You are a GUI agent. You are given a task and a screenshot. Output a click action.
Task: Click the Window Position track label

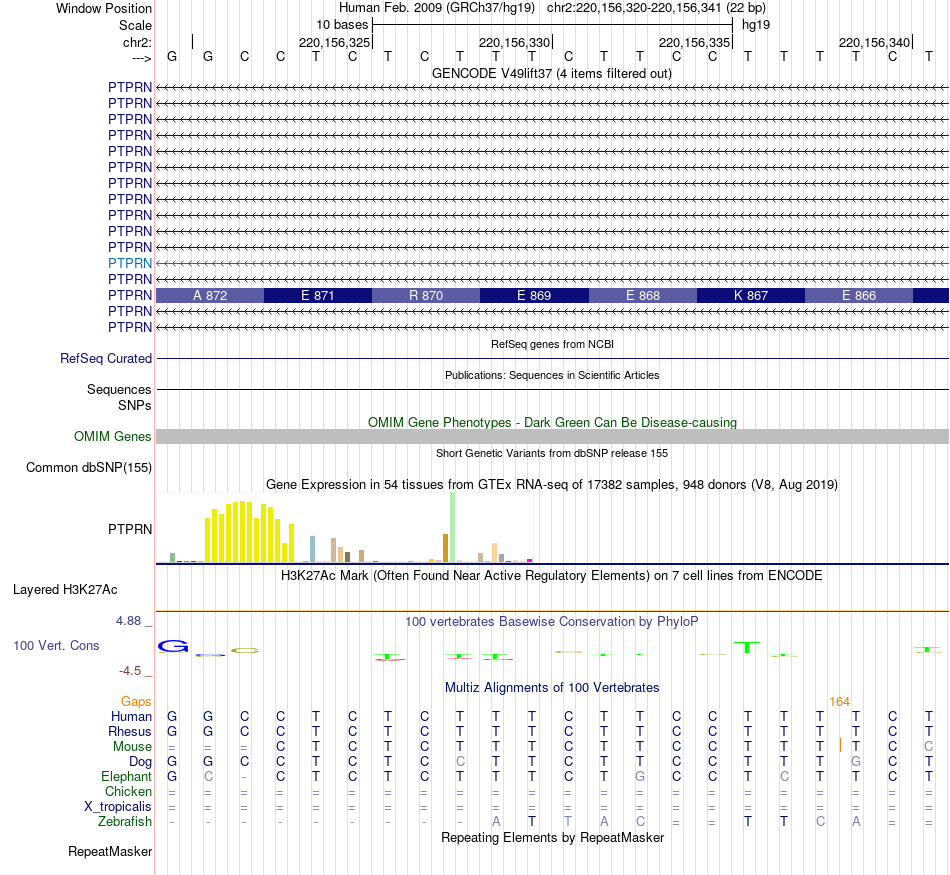pos(104,8)
